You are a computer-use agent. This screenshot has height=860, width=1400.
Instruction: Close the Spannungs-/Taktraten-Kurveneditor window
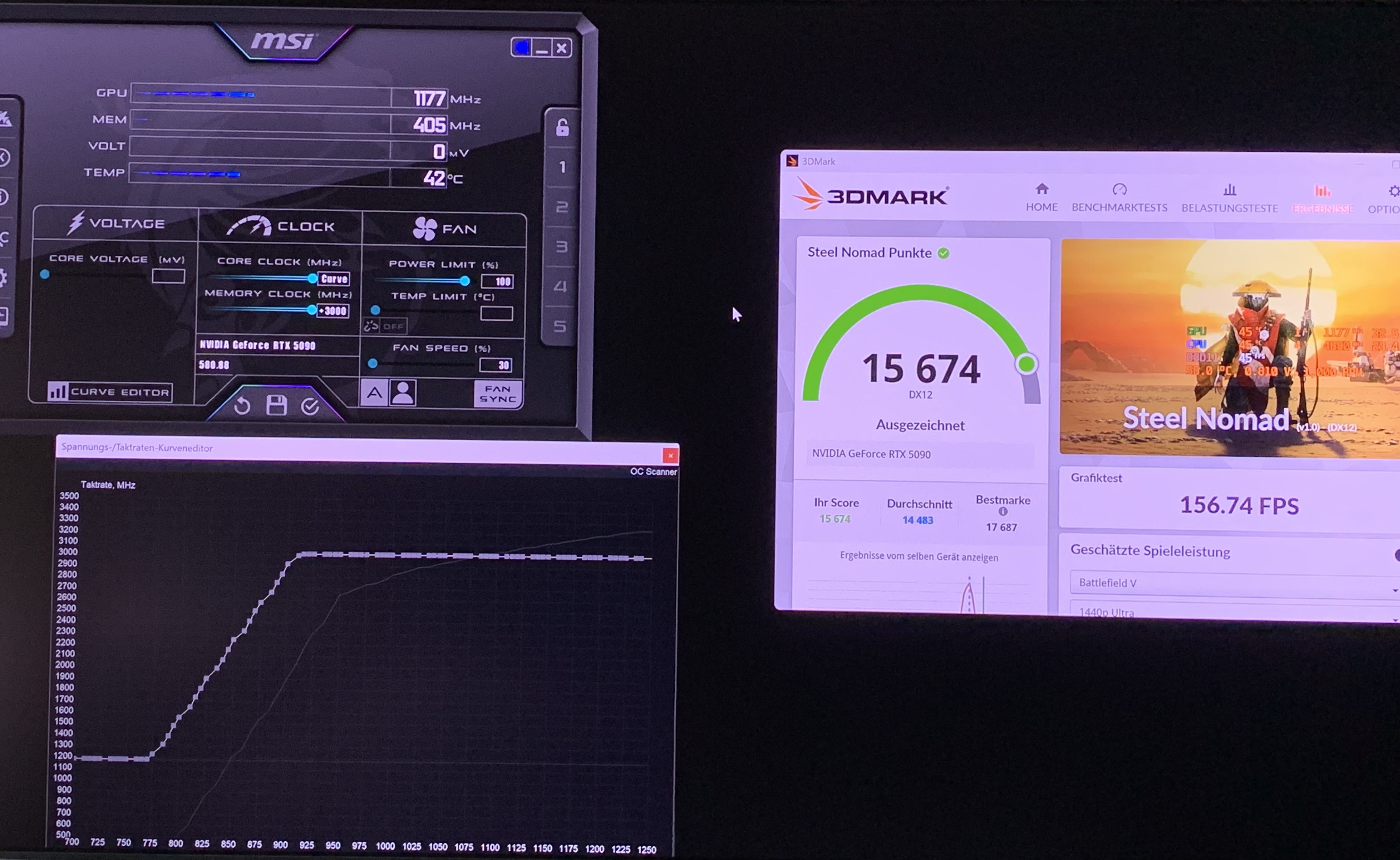point(670,456)
